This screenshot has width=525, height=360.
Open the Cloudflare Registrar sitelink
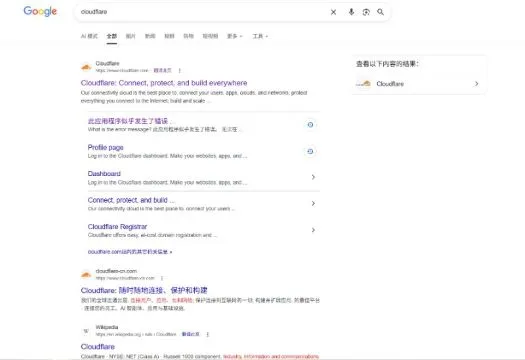click(117, 226)
